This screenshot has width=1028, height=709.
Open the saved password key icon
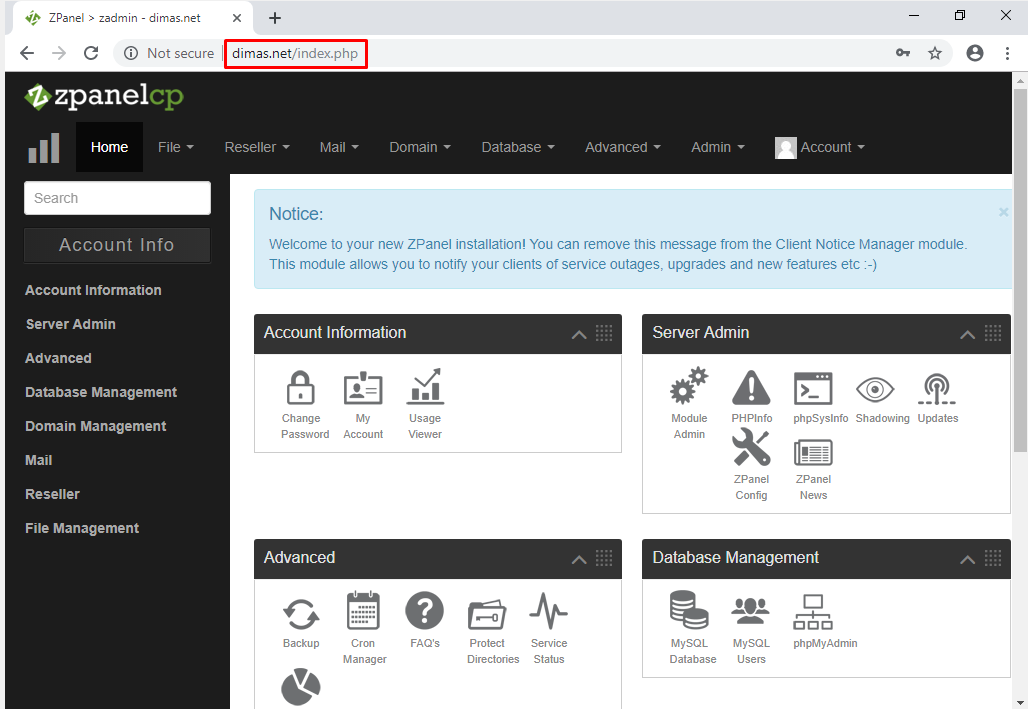[x=903, y=53]
